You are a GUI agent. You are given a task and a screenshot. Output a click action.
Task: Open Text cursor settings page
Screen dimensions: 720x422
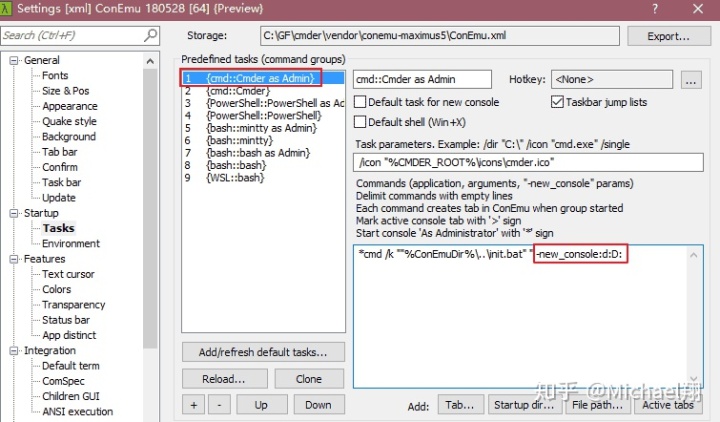pos(68,274)
